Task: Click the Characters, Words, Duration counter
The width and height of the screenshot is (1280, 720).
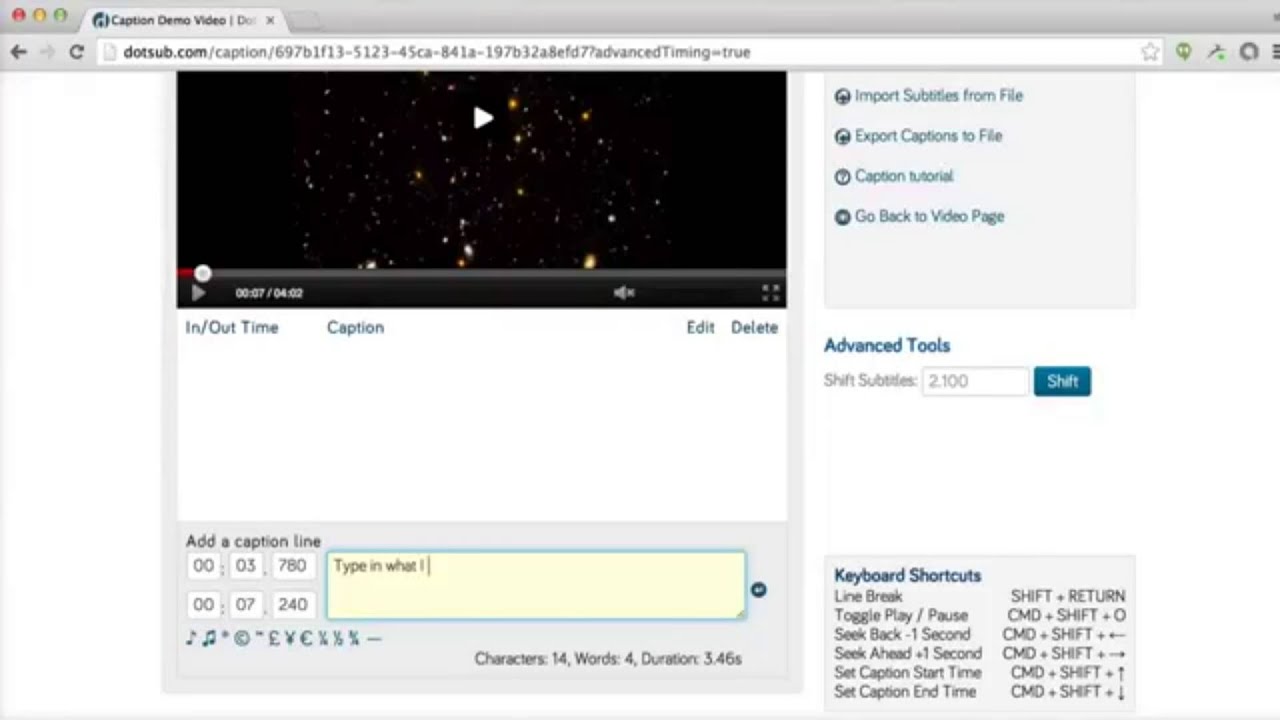Action: (x=608, y=659)
